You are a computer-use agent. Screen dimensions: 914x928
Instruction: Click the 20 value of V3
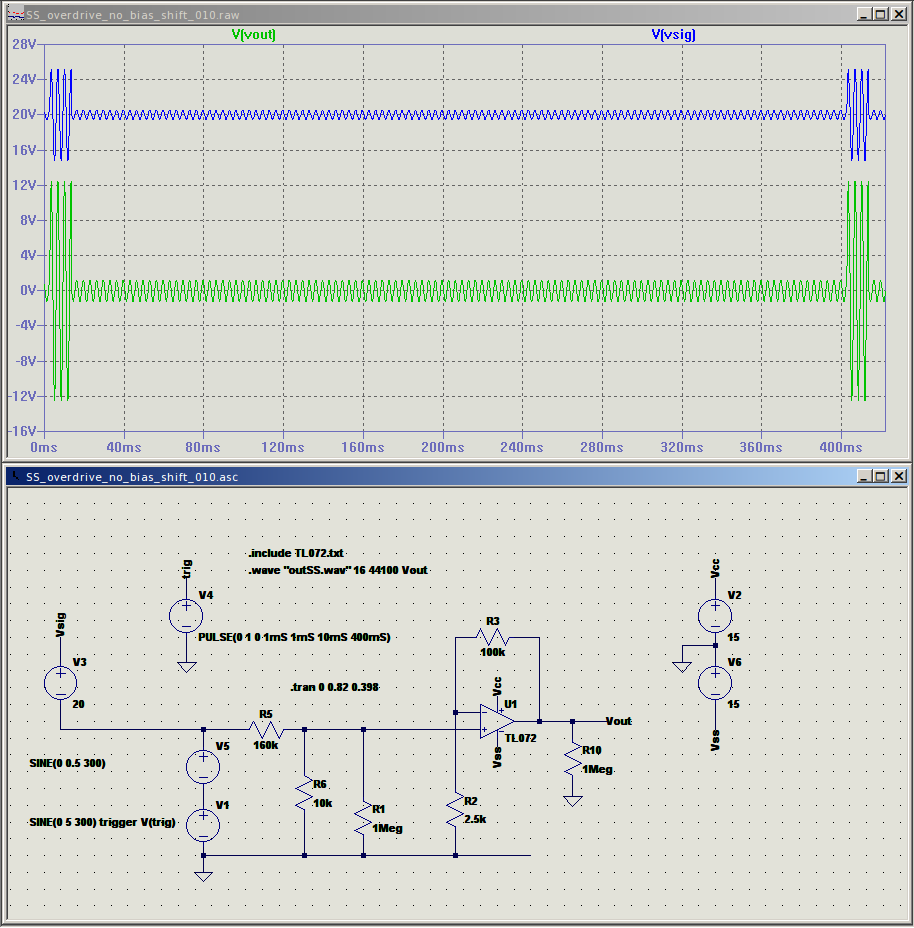click(78, 704)
